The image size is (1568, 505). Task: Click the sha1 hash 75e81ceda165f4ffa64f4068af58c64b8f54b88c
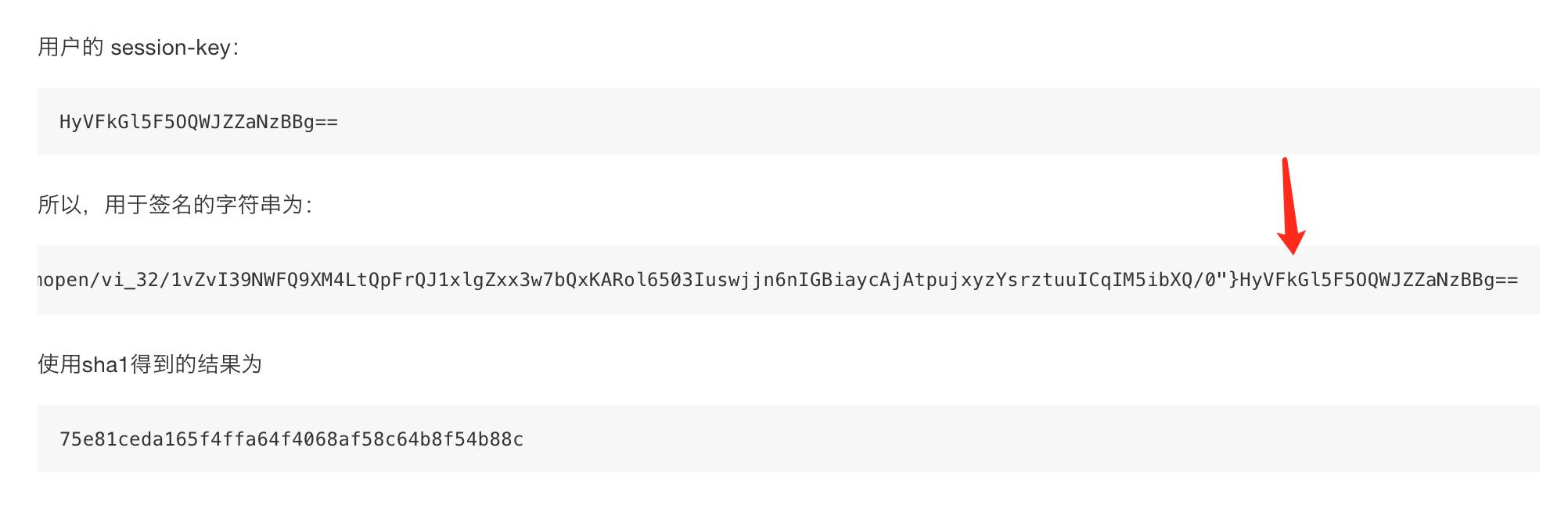291,439
